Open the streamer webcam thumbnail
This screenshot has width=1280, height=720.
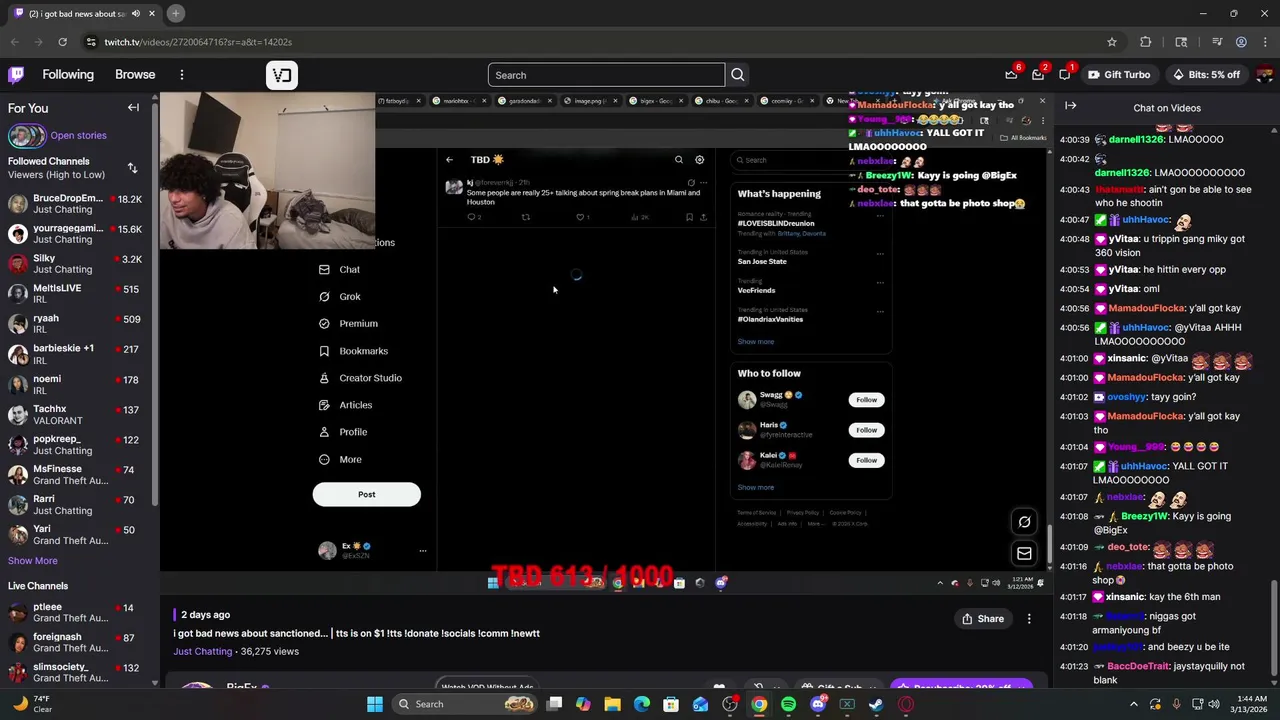268,171
